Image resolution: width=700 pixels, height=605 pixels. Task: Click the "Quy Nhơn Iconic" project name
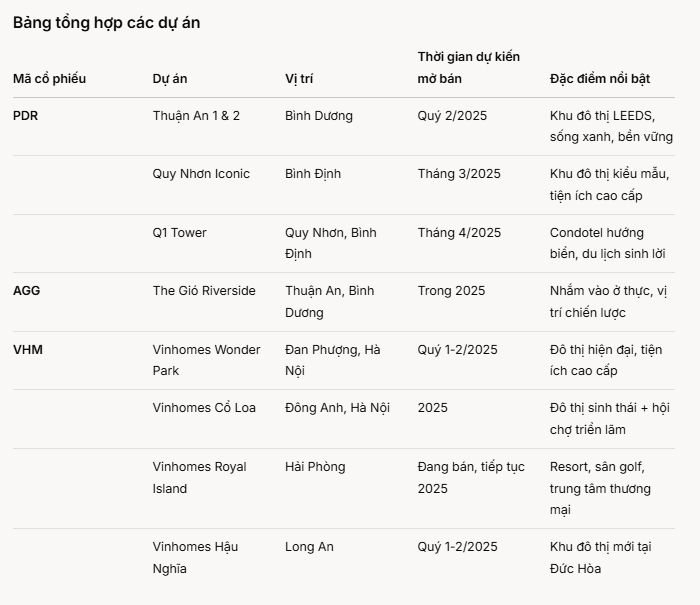point(201,174)
